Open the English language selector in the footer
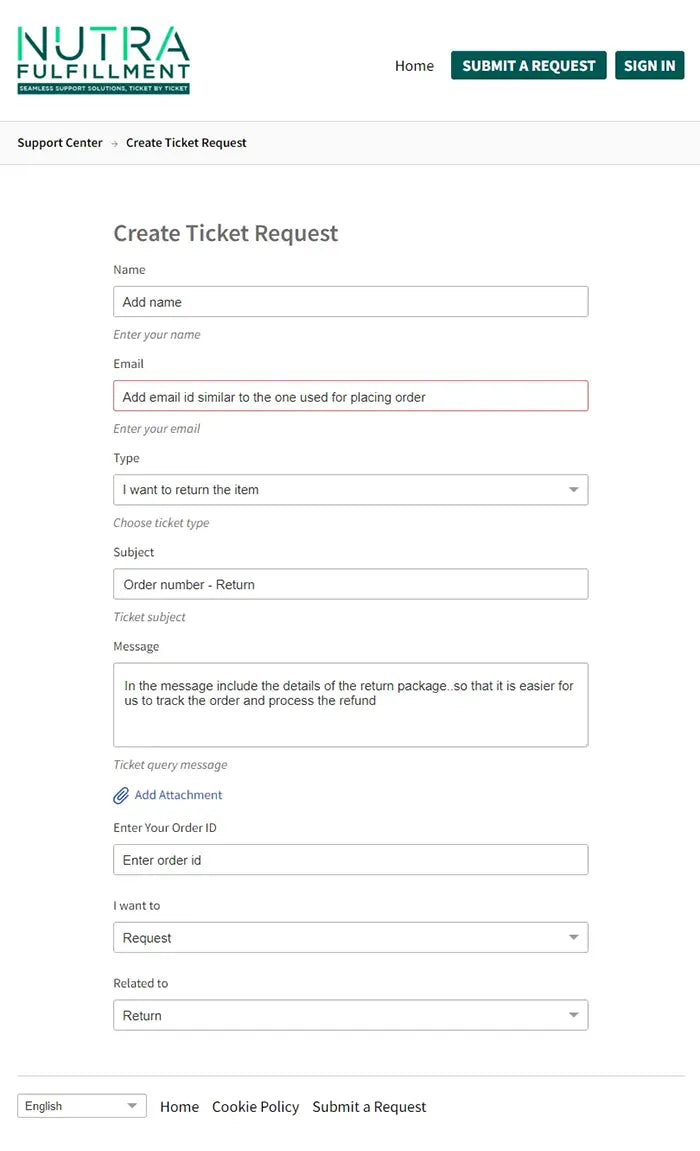Viewport: 700px width, 1151px height. 80,1106
